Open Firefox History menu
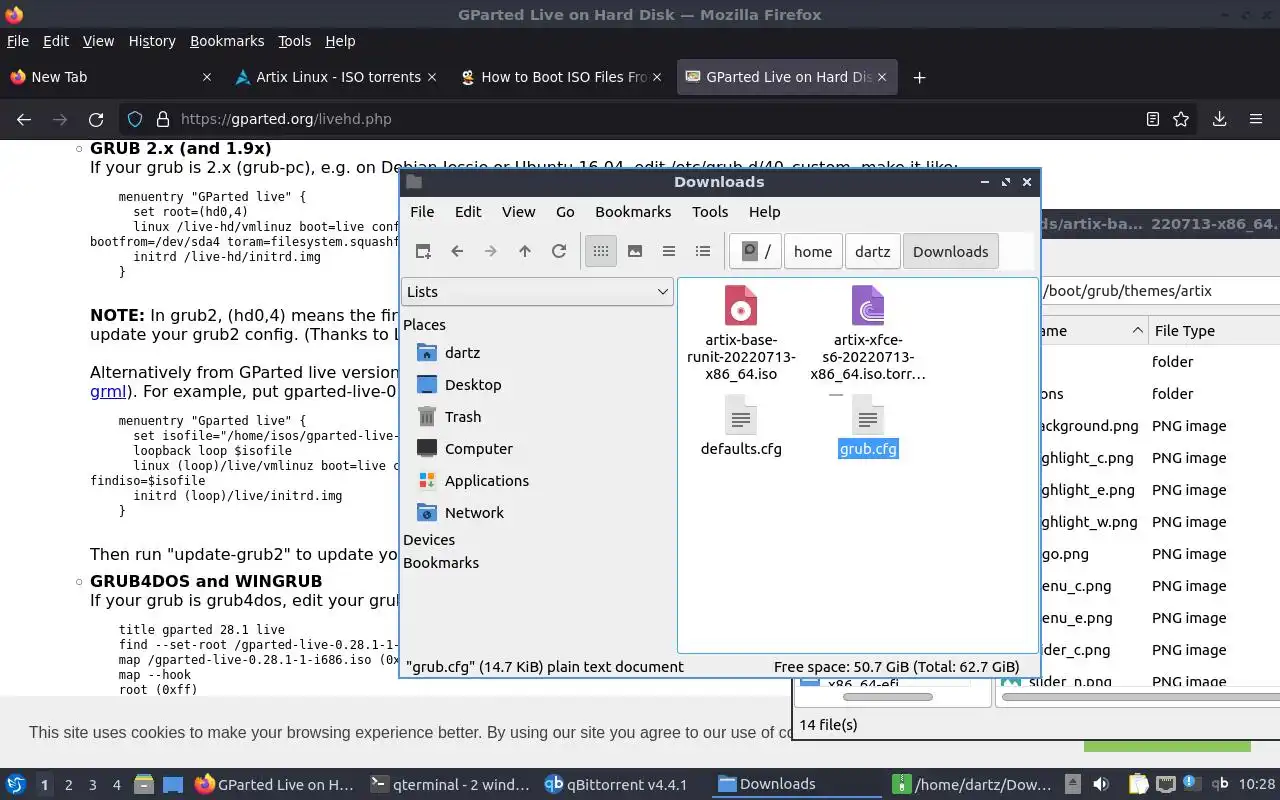Screen dimensions: 1280x800 (x=152, y=41)
